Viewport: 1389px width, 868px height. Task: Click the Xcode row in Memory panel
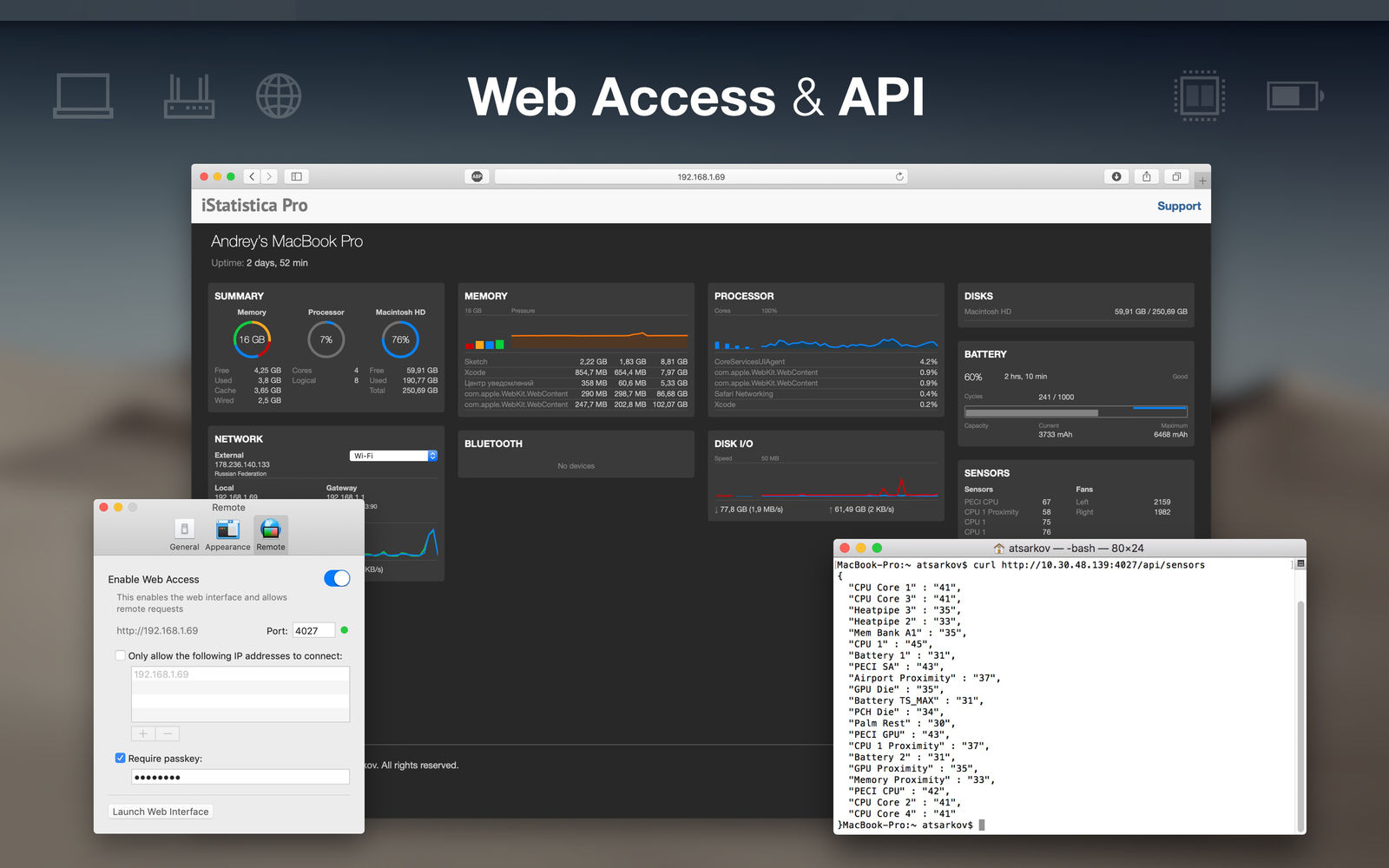576,372
